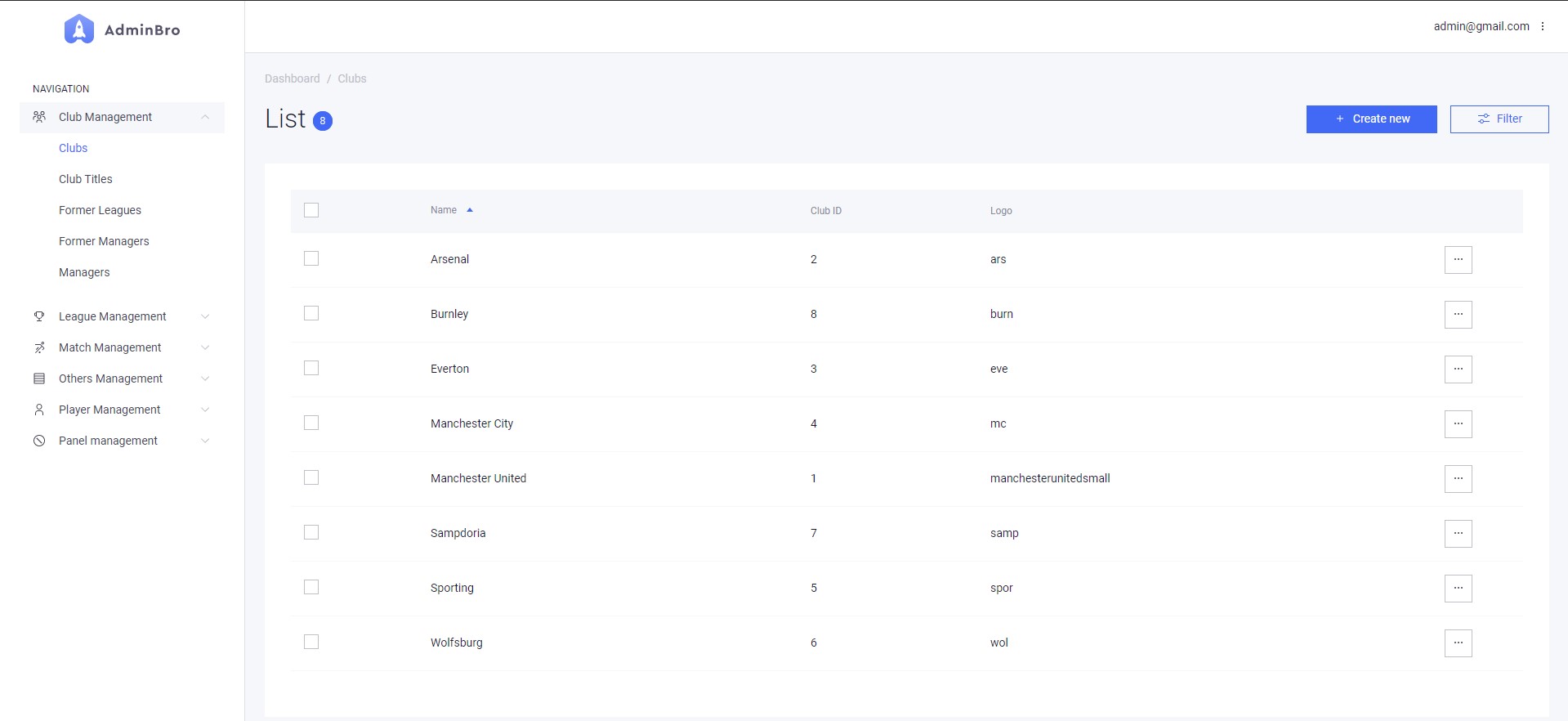Click the Club Management people icon
The image size is (1568, 721).
(39, 117)
